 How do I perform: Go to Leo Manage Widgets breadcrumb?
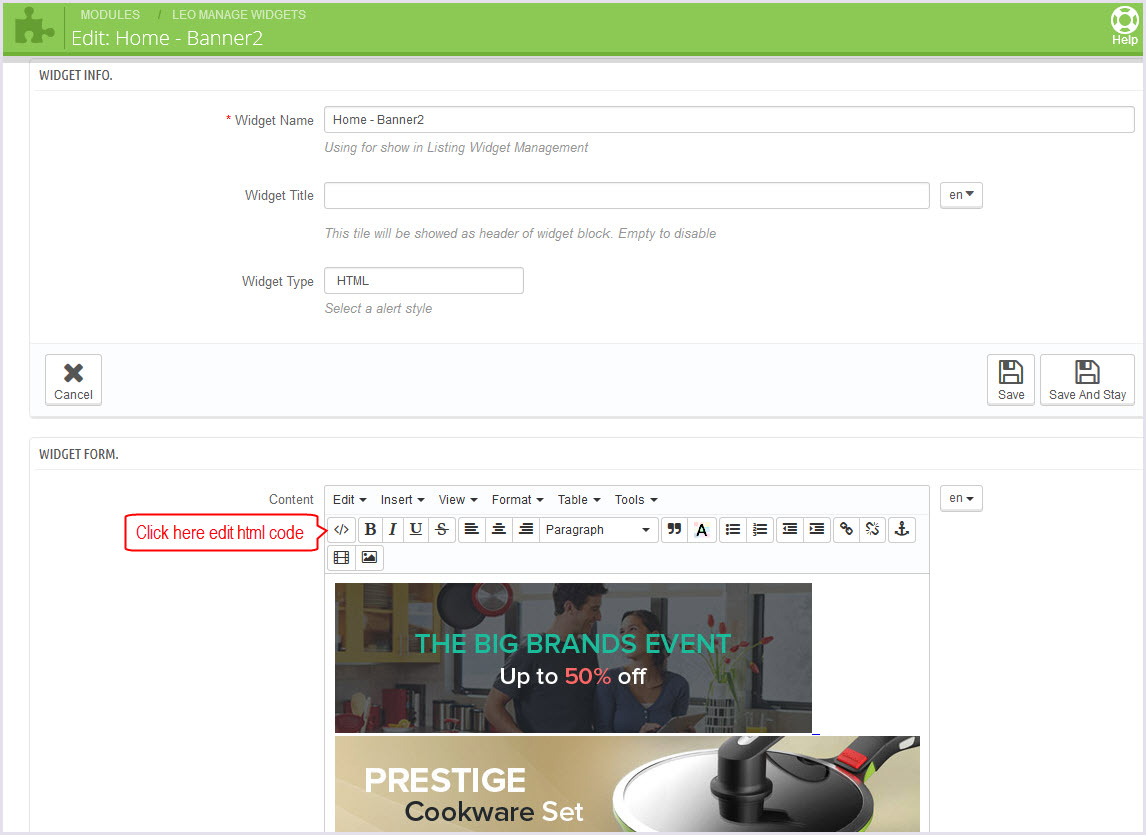239,15
